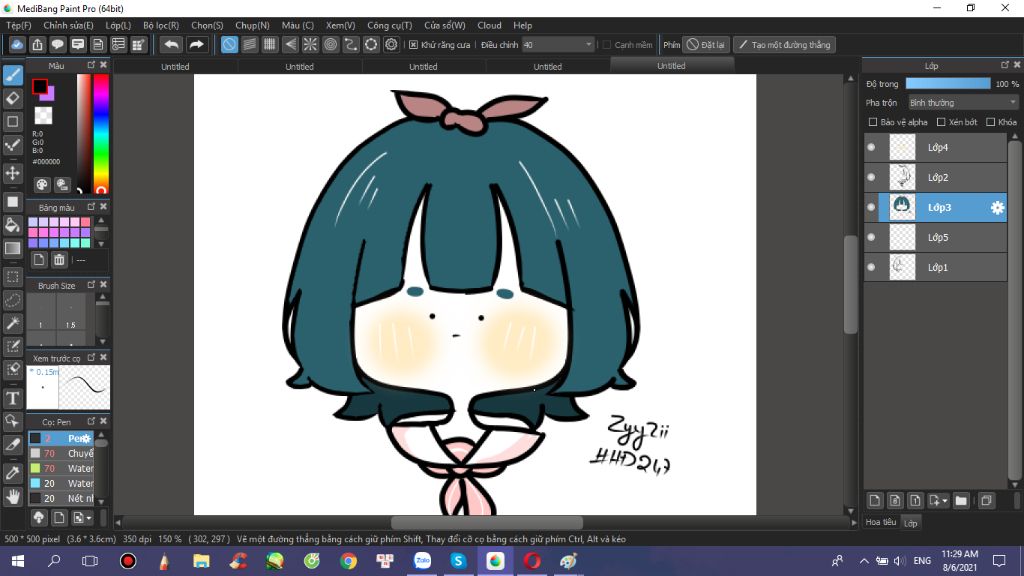
Task: Enable the radial snap guide
Action: (x=310, y=44)
